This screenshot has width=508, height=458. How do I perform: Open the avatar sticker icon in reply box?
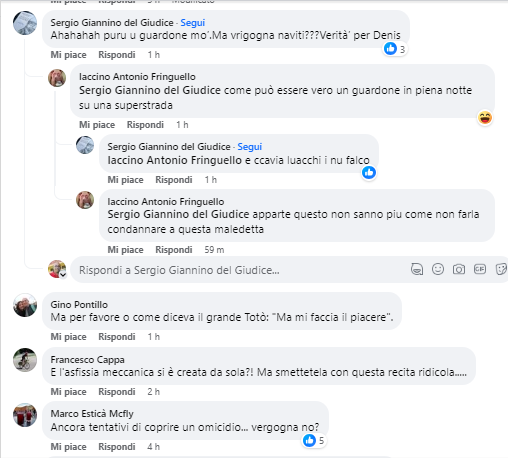(x=417, y=269)
